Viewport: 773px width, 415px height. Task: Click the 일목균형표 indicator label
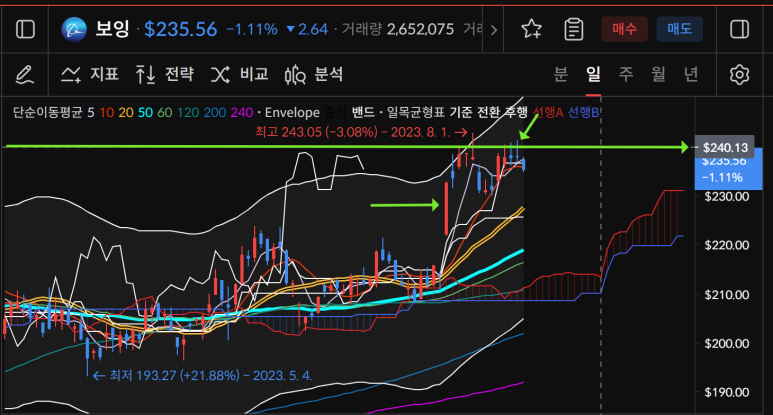click(x=416, y=112)
